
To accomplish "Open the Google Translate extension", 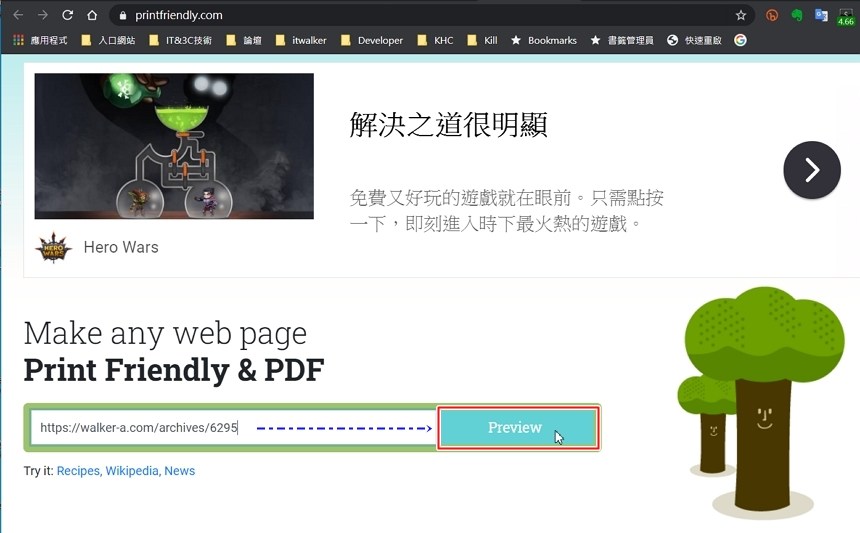I will (821, 15).
